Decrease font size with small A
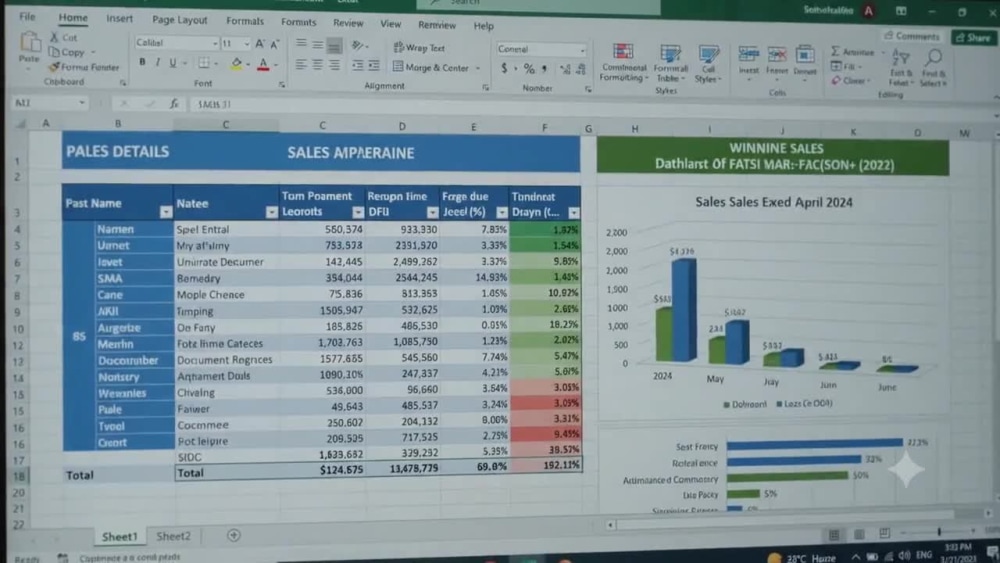Viewport: 1000px width, 563px height. 275,44
